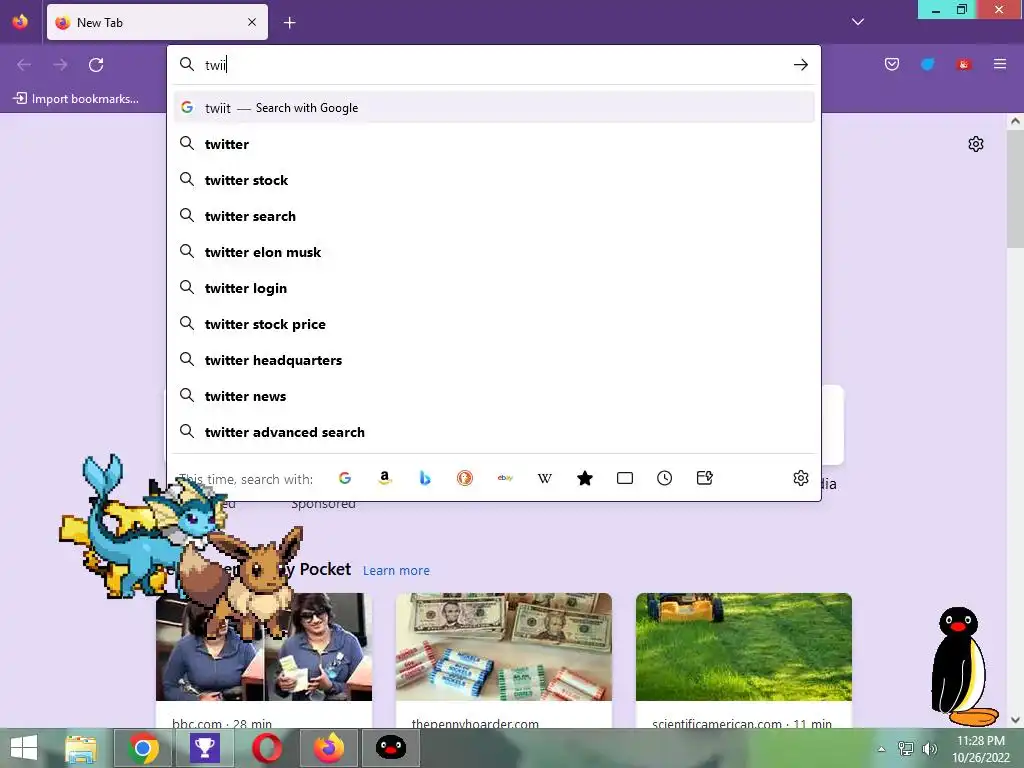Choose the 'twitter stock' suggestion
Screen dimensions: 1024x768
494,180
